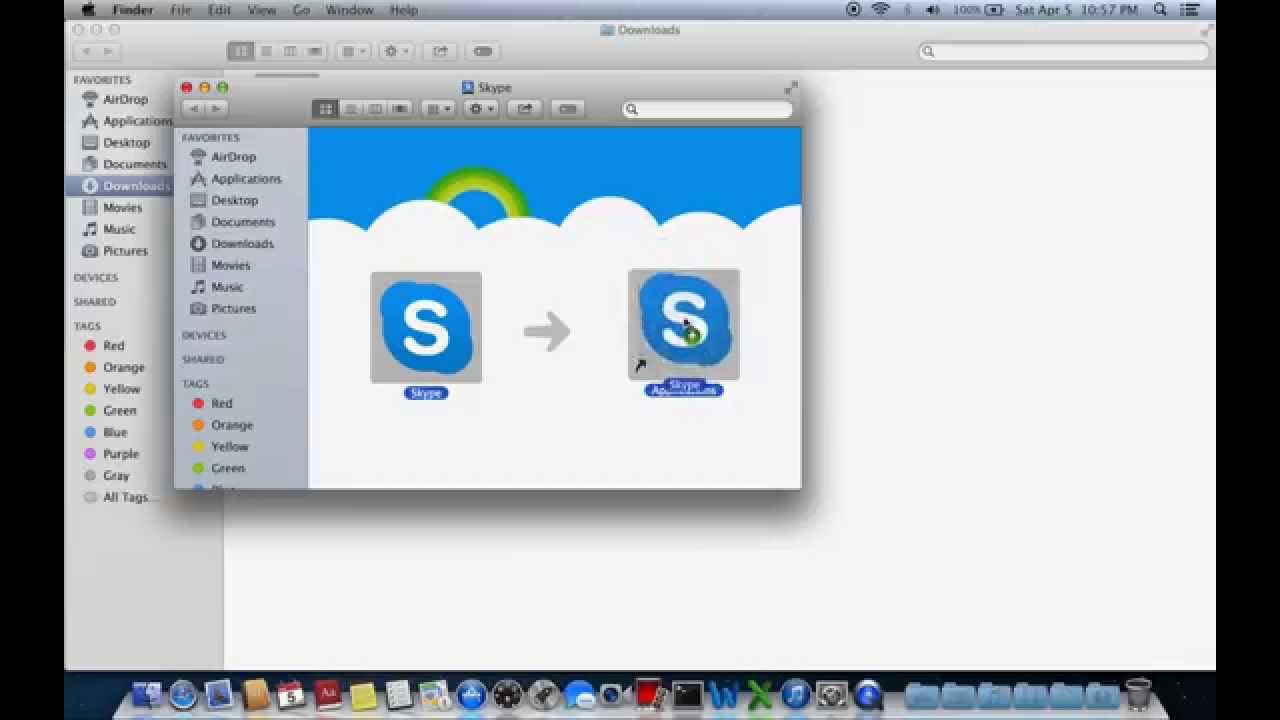The height and width of the screenshot is (720, 1280).
Task: Open Finder from the Dock
Action: tap(147, 694)
